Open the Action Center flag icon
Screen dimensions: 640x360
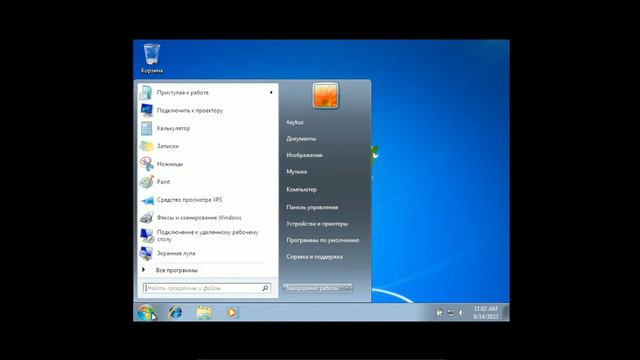440,313
